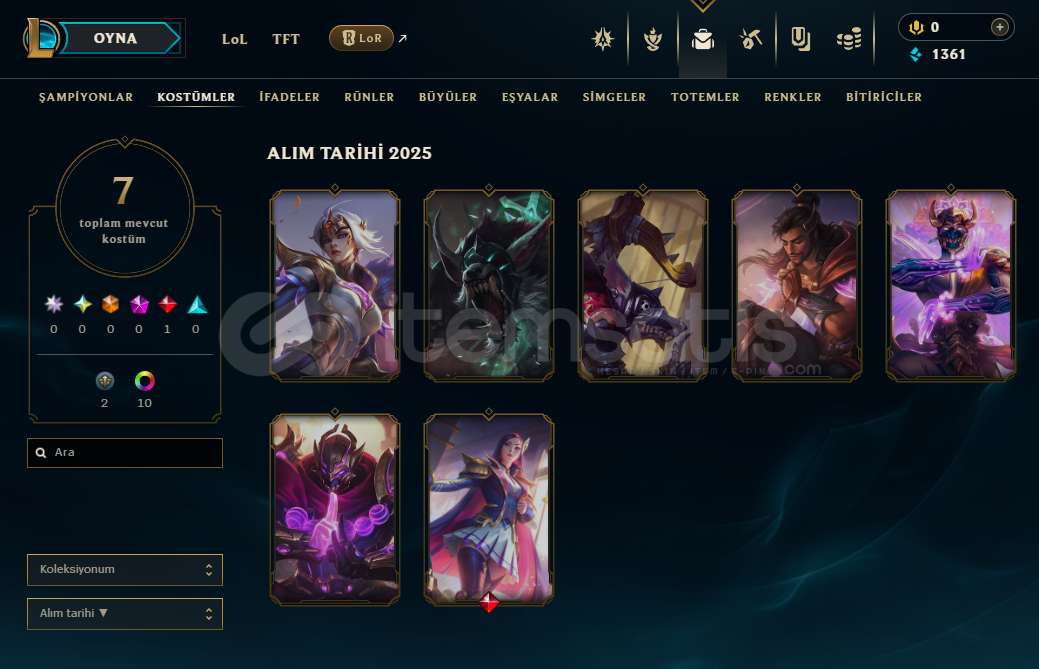Click the red Mythic gem tier icon
Screen dimensions: 1039x669
(167, 305)
